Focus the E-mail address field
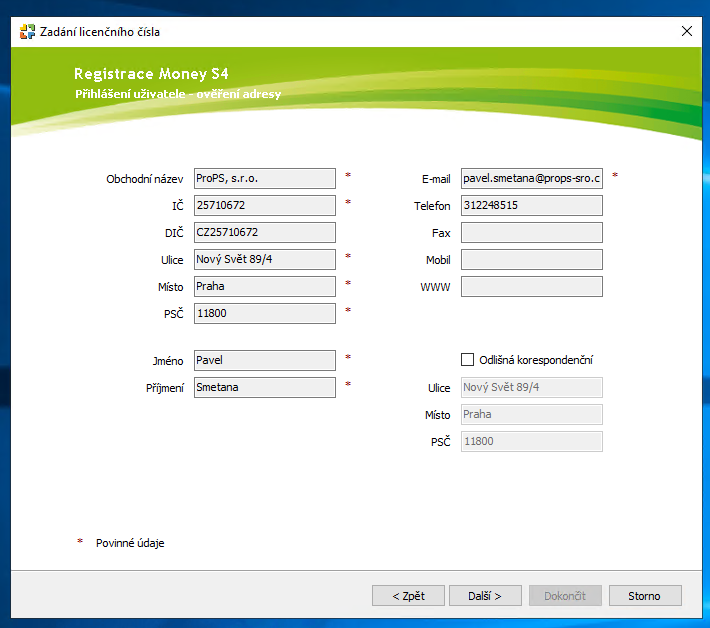This screenshot has height=628, width=710. pos(531,179)
